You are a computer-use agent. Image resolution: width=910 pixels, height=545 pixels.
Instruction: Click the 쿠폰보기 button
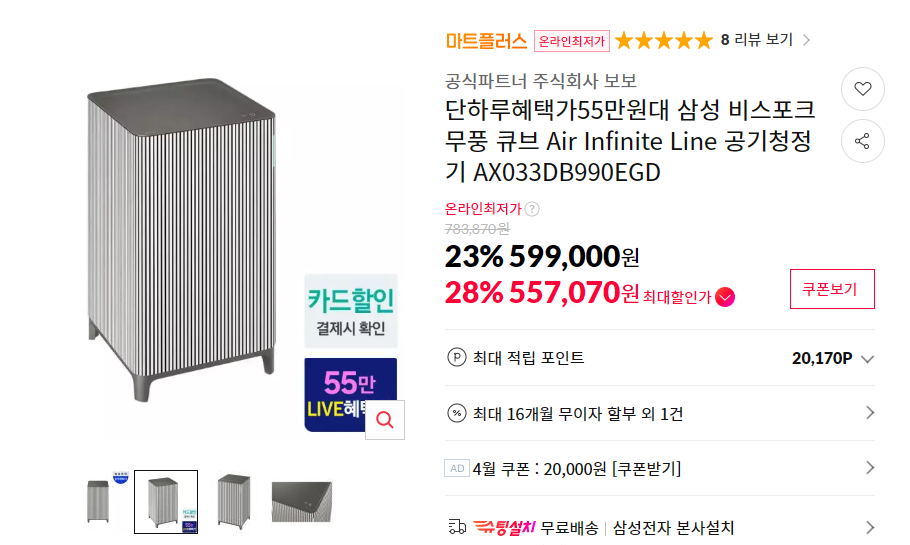[832, 289]
